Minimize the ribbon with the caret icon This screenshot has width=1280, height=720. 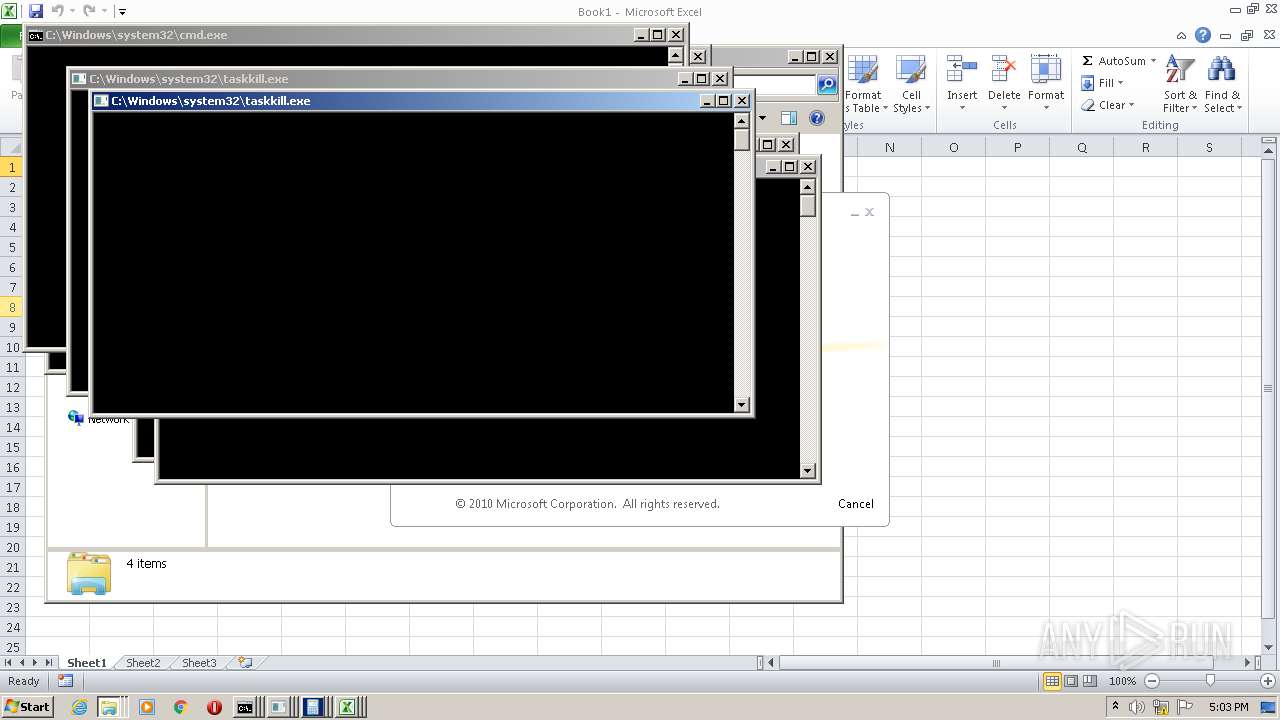tap(1183, 35)
